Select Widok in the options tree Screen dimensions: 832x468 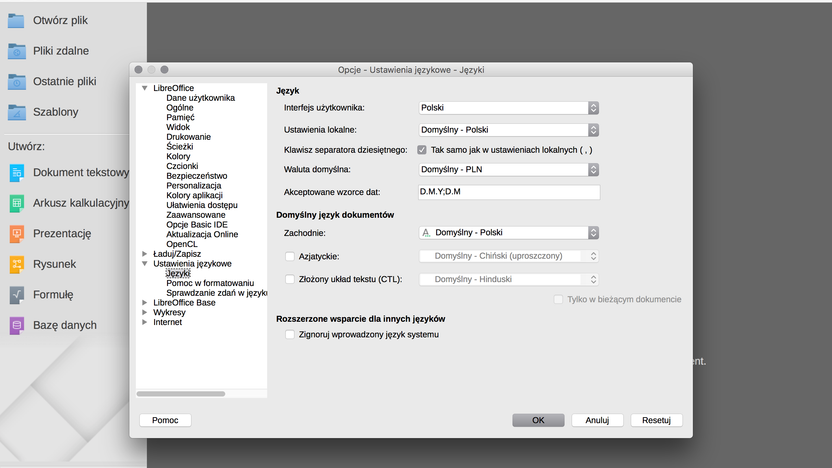pyautogui.click(x=178, y=127)
